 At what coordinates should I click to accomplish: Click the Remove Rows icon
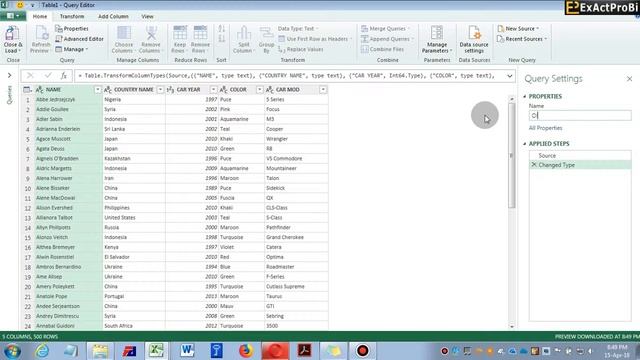click(x=200, y=39)
